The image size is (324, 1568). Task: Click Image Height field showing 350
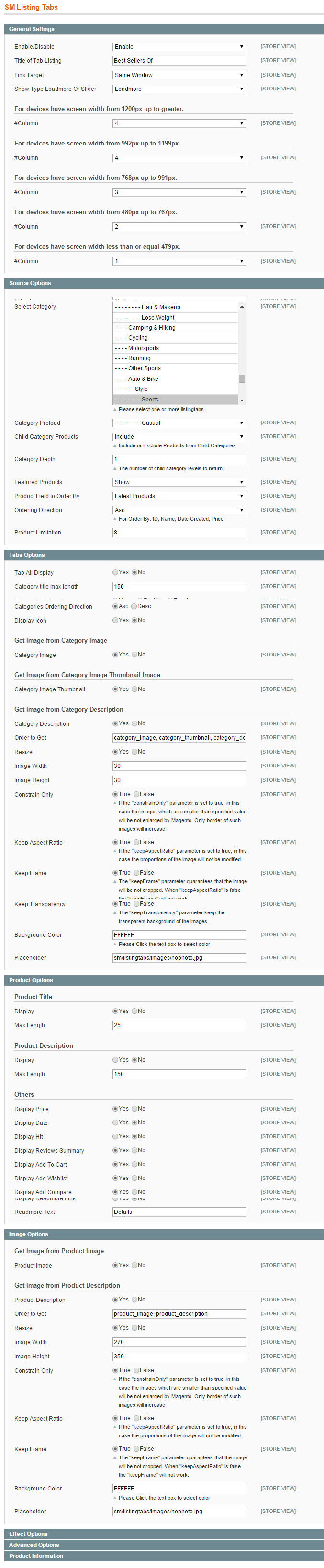[x=179, y=1356]
